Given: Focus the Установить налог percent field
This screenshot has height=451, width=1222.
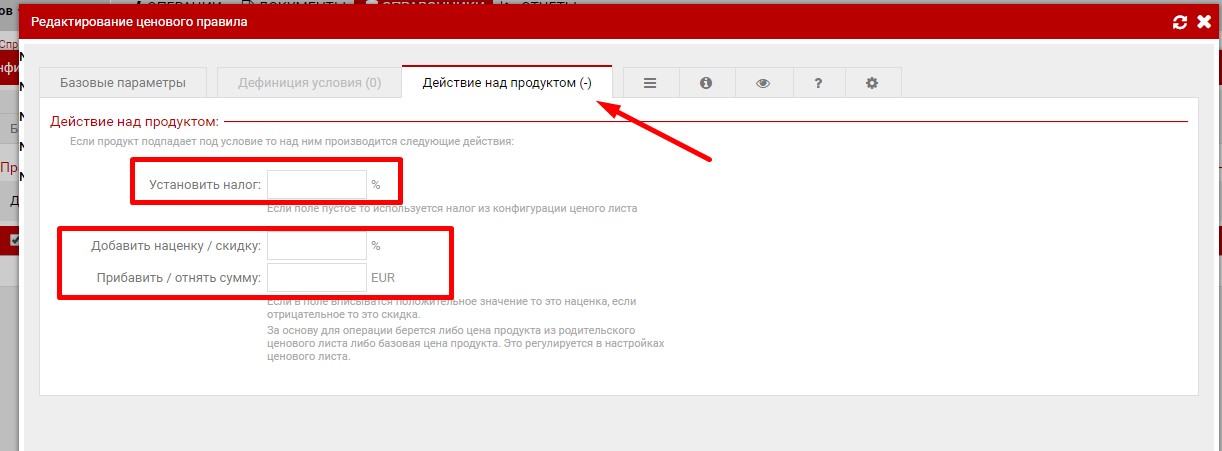Looking at the screenshot, I should click(317, 185).
